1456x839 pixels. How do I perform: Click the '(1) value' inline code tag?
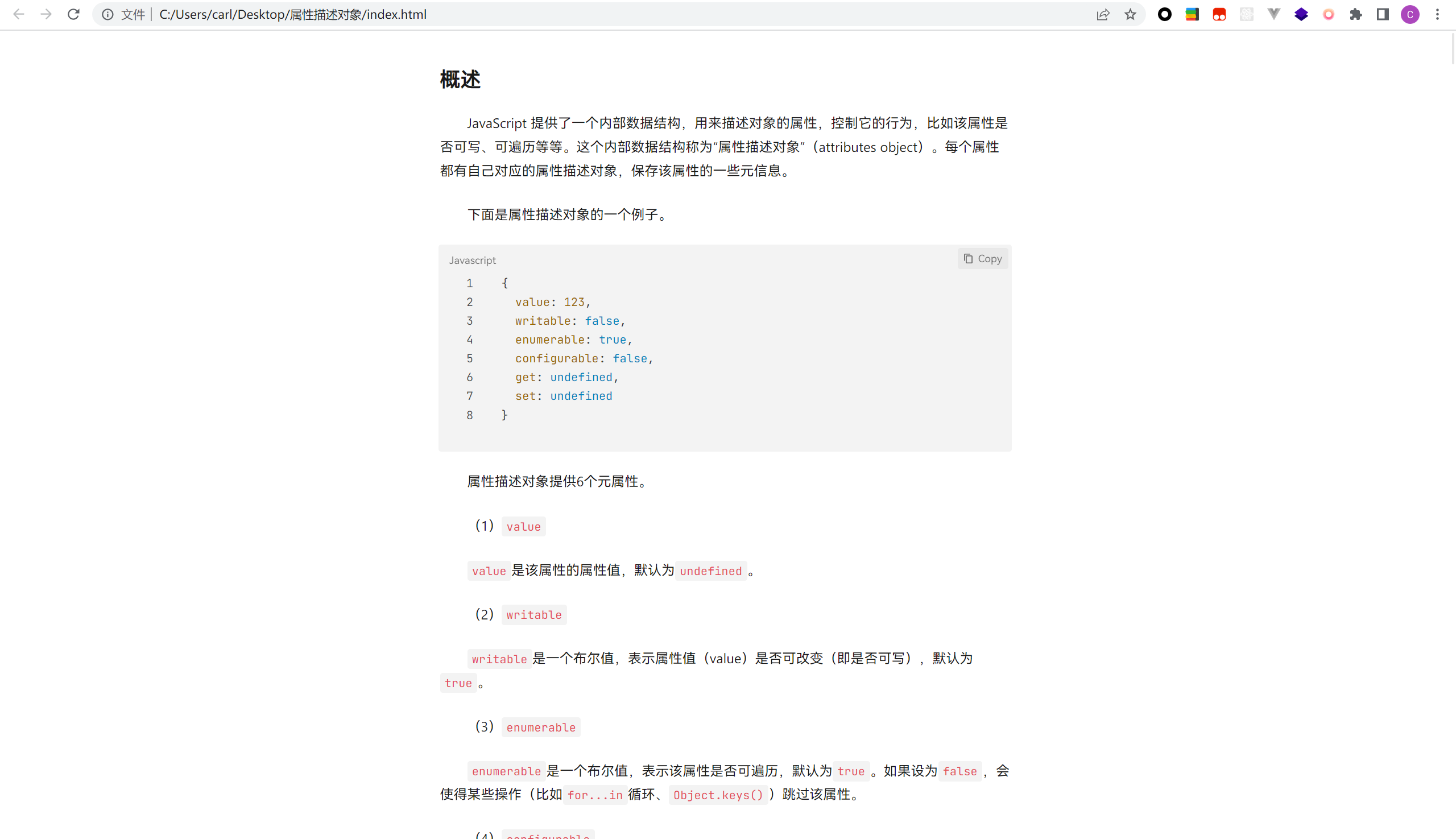click(523, 527)
